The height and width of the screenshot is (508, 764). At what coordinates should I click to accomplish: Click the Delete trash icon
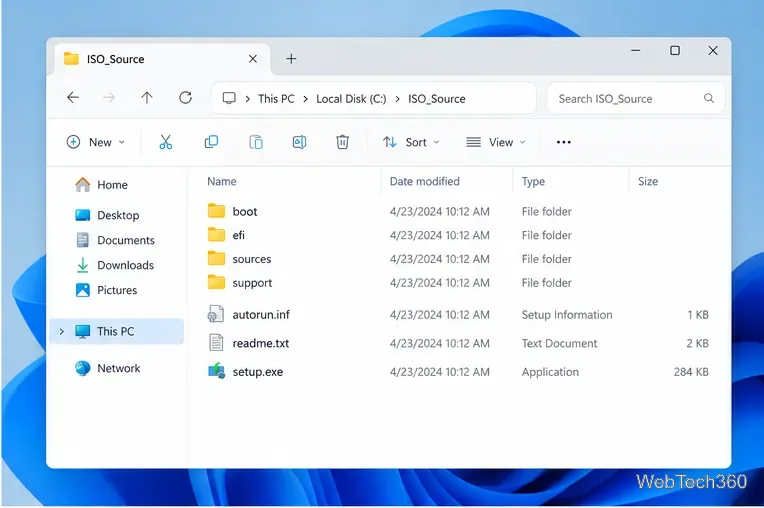point(343,142)
